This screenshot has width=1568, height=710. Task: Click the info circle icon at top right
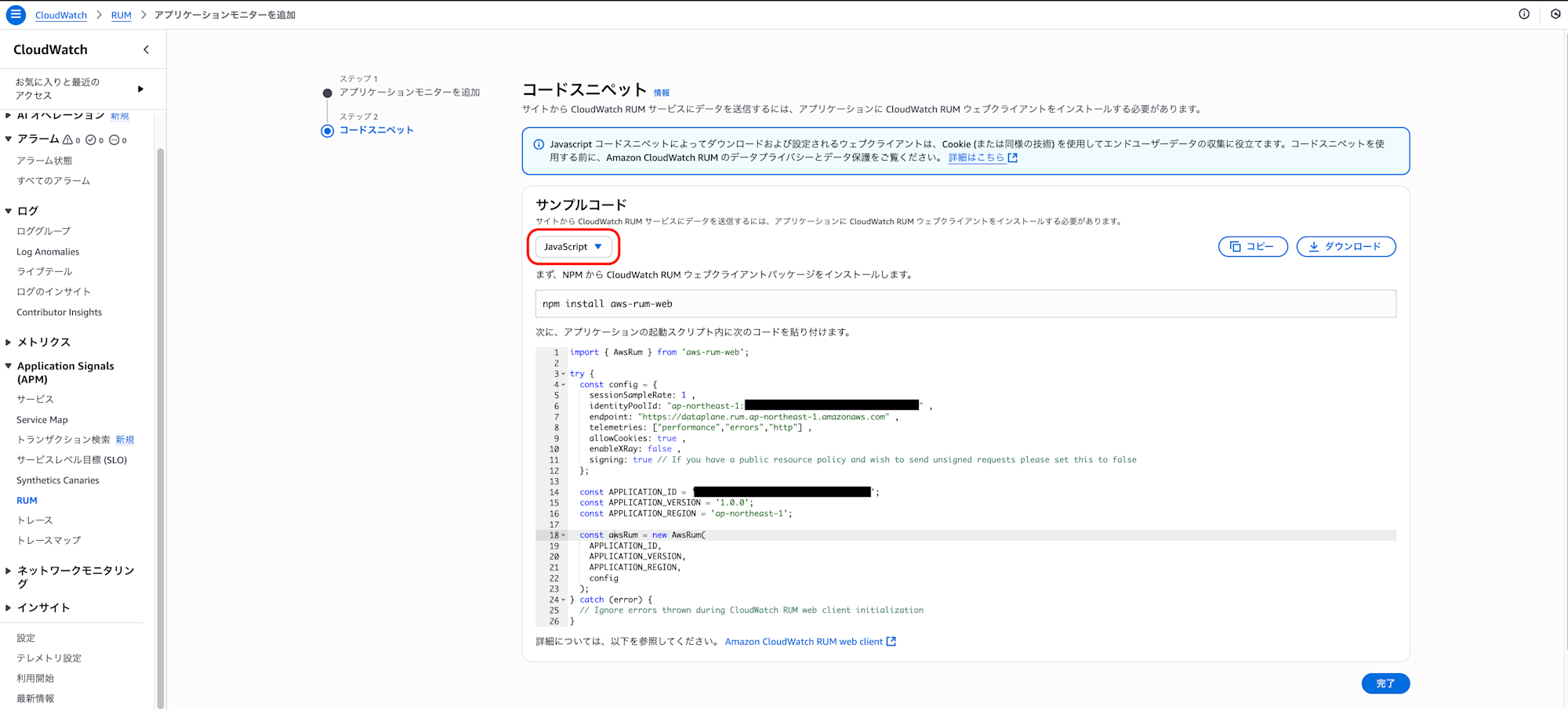tap(1524, 14)
